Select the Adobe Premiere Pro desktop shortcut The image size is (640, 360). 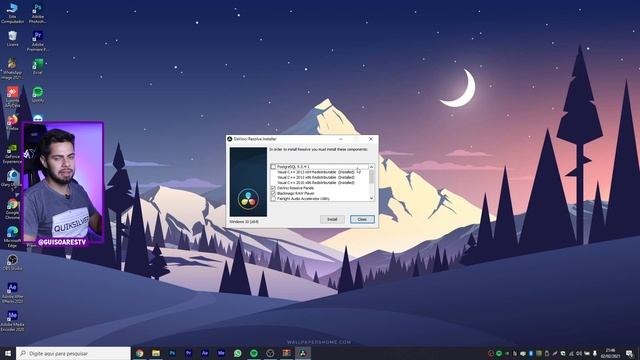[38, 41]
